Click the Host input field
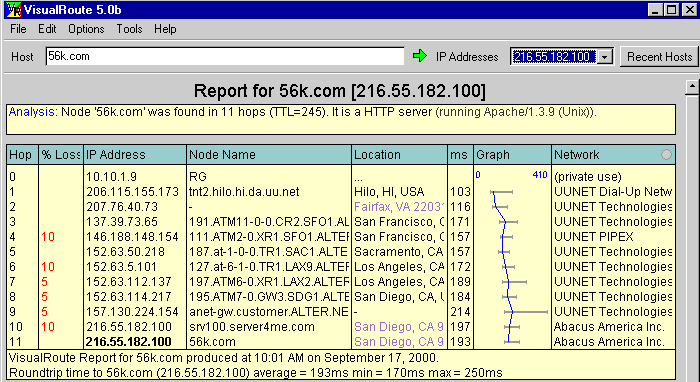 point(225,56)
